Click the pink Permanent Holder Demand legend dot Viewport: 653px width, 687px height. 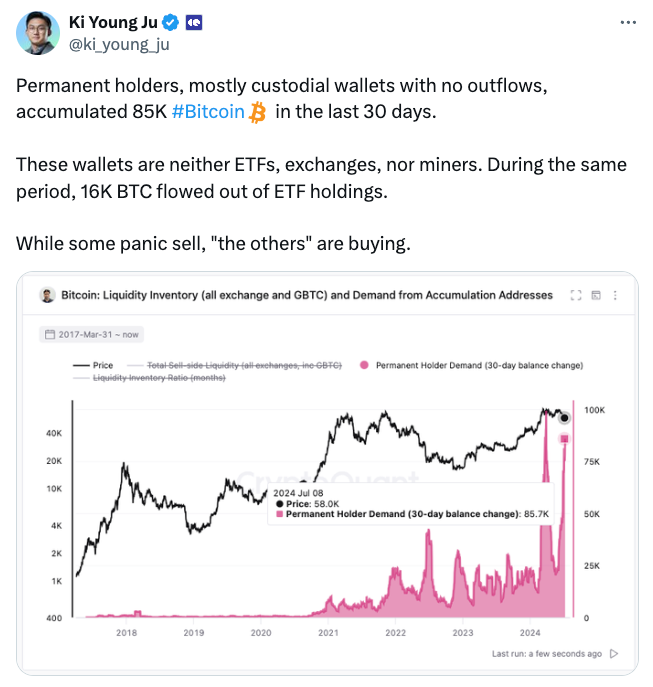pos(364,365)
